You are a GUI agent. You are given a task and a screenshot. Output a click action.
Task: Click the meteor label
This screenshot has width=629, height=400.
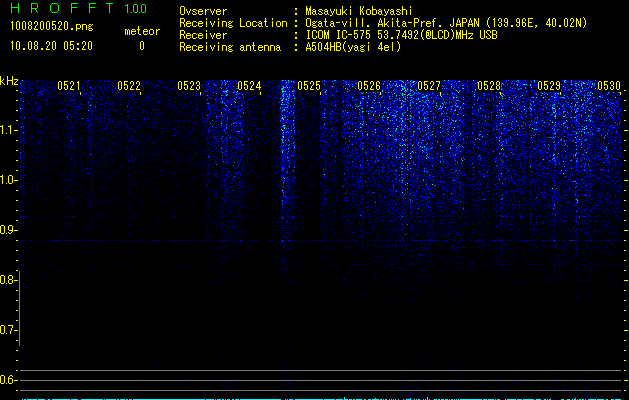tap(142, 31)
